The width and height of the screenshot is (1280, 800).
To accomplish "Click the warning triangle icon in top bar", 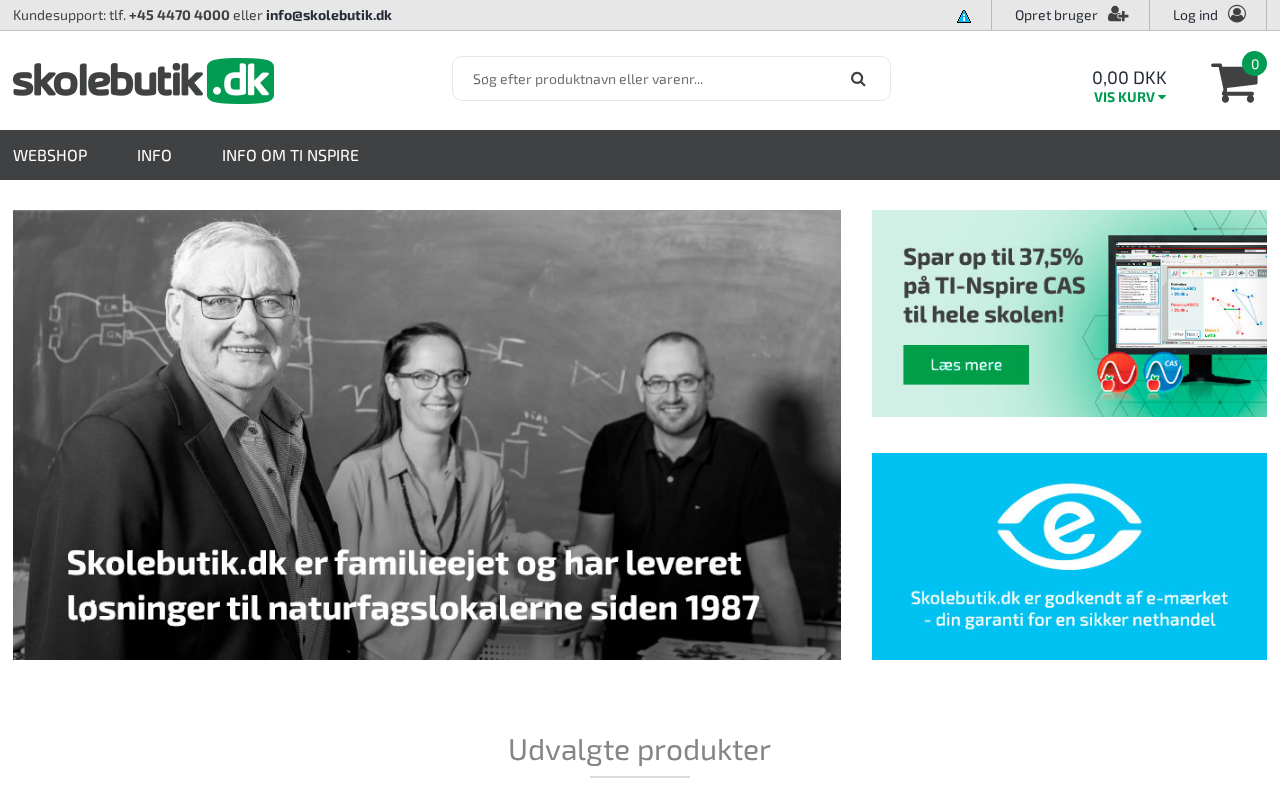I will (964, 16).
